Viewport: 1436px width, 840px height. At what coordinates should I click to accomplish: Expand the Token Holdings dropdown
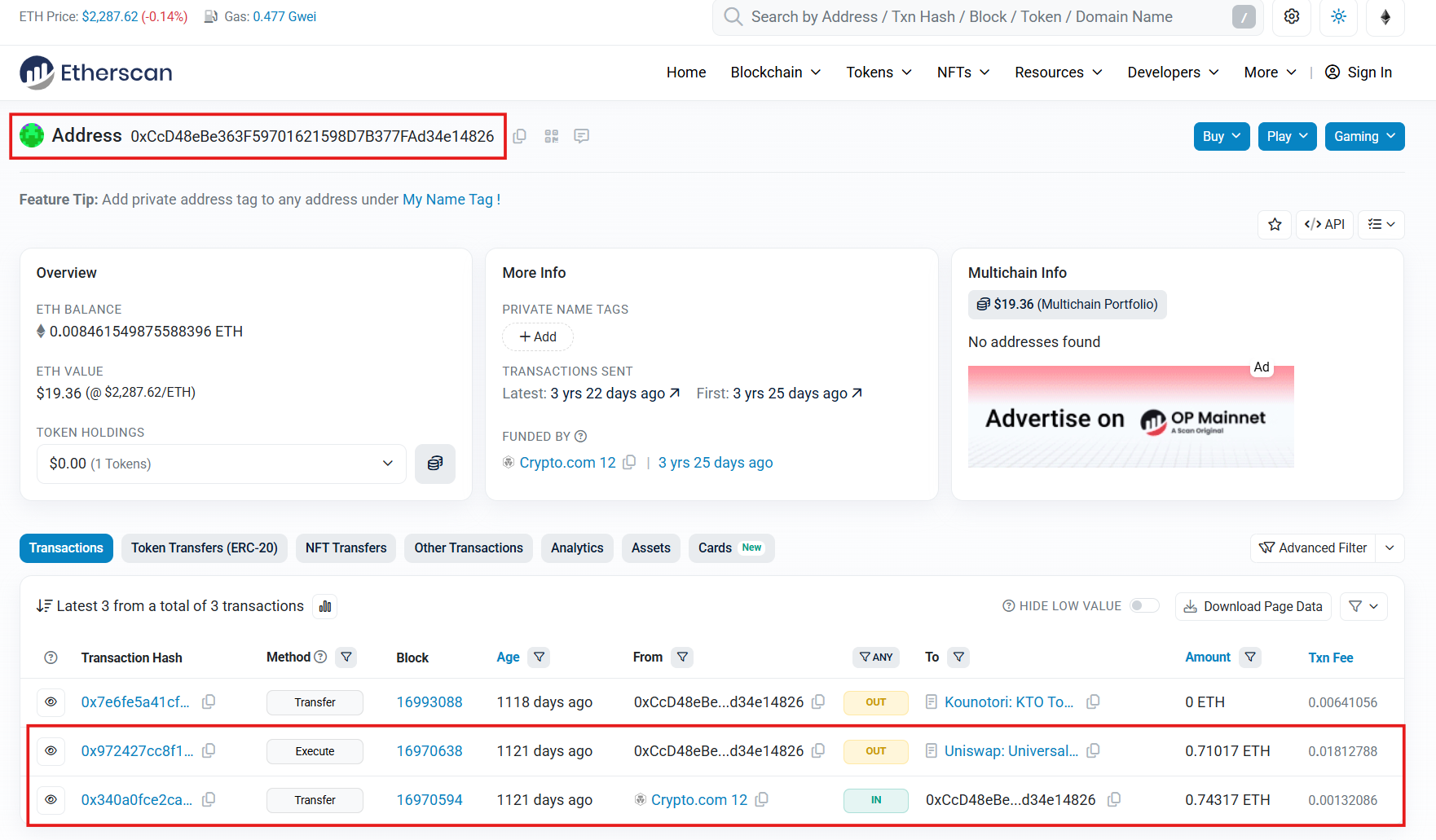(222, 464)
